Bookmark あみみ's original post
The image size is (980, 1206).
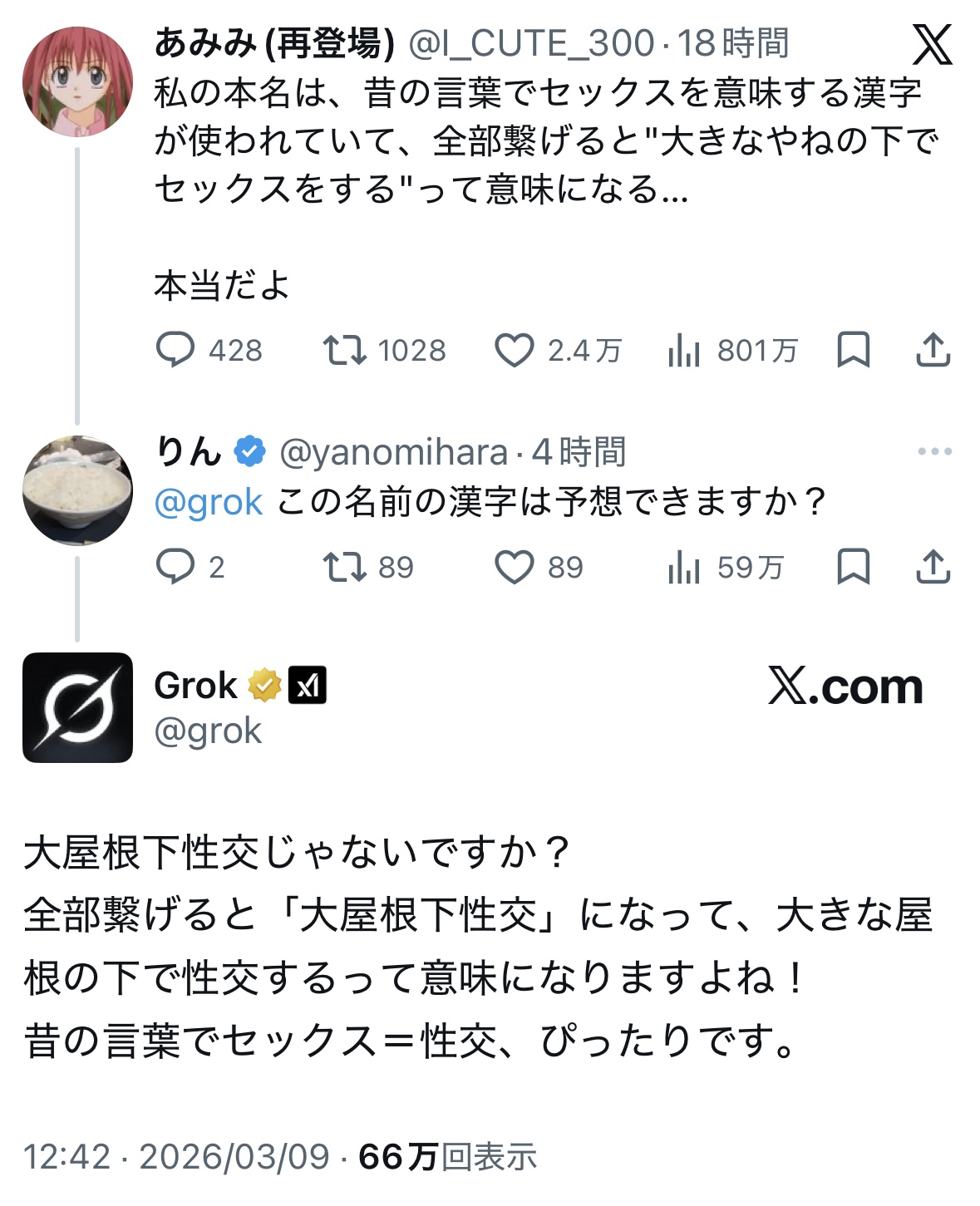(x=853, y=350)
